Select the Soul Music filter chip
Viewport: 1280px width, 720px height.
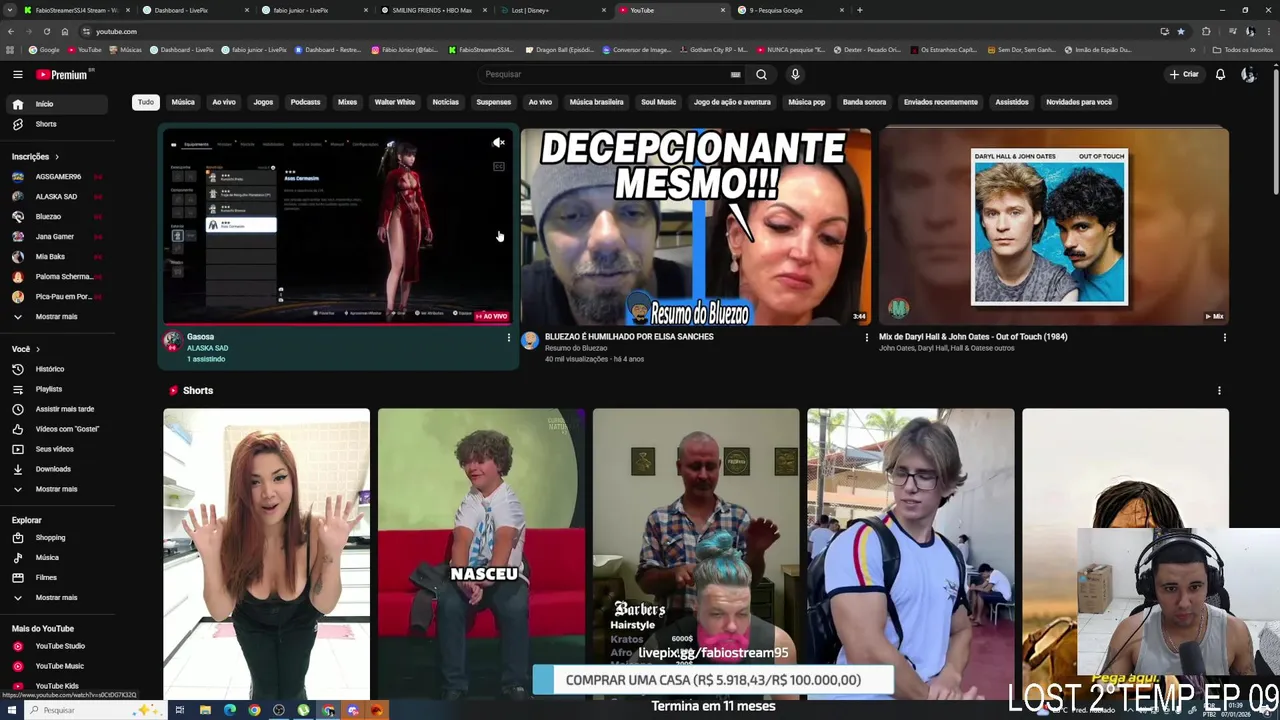coord(658,102)
